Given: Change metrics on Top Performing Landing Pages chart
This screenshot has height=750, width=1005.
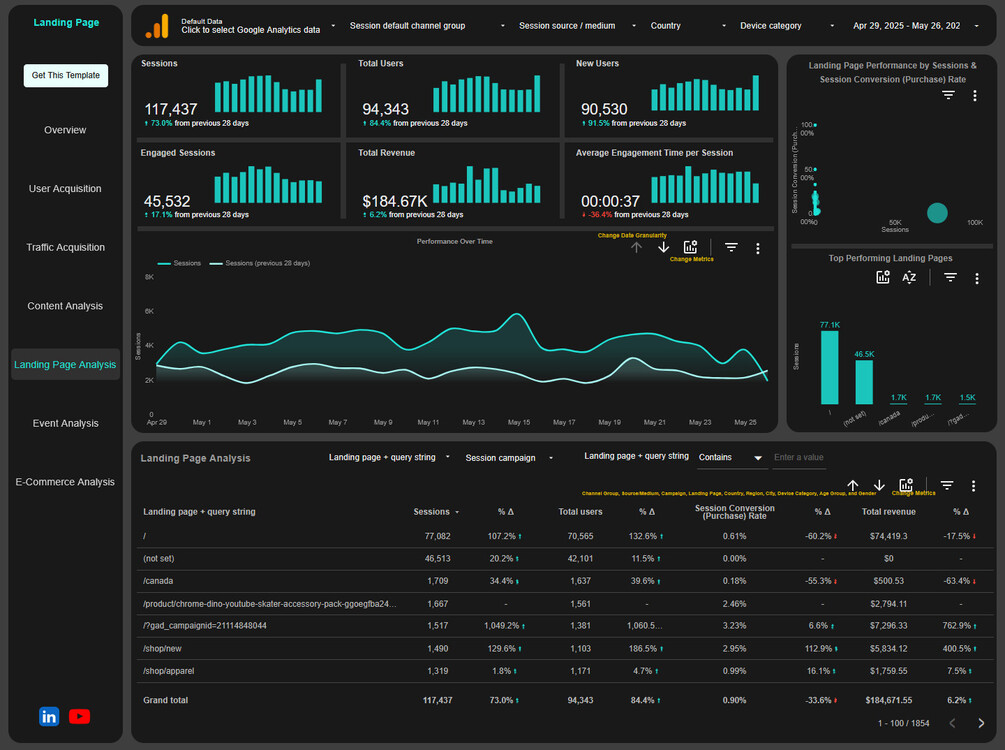Looking at the screenshot, I should pyautogui.click(x=883, y=277).
